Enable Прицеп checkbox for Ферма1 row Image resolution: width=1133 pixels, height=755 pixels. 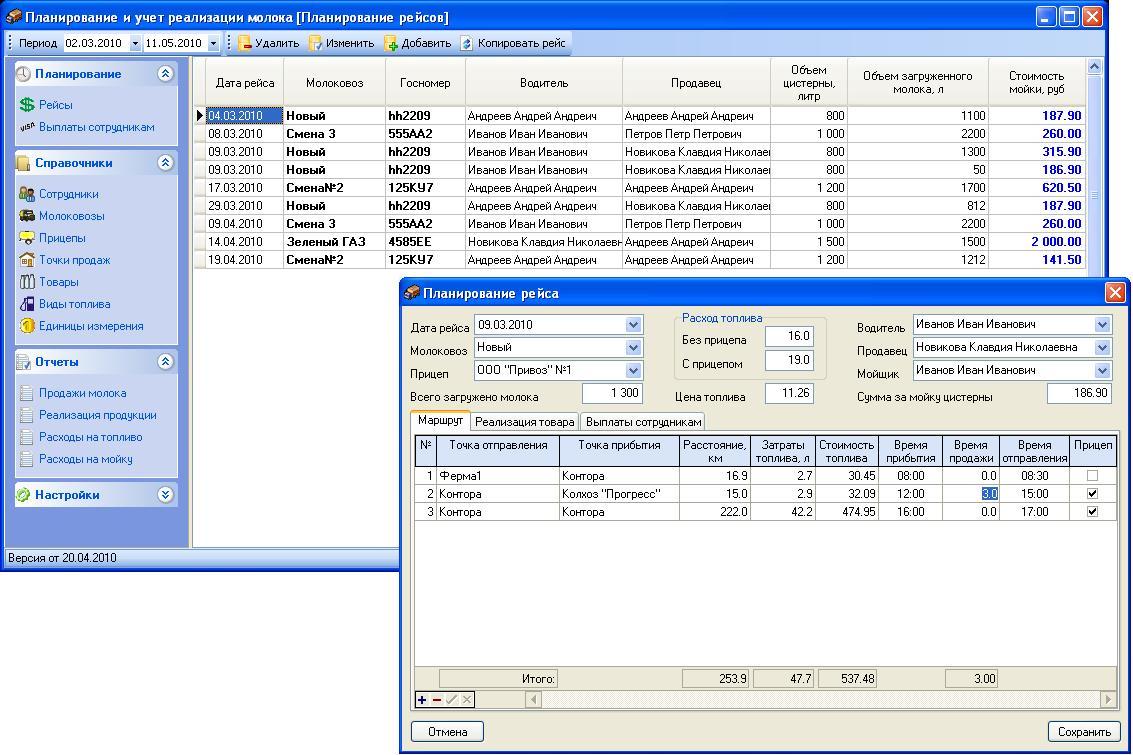point(1092,476)
